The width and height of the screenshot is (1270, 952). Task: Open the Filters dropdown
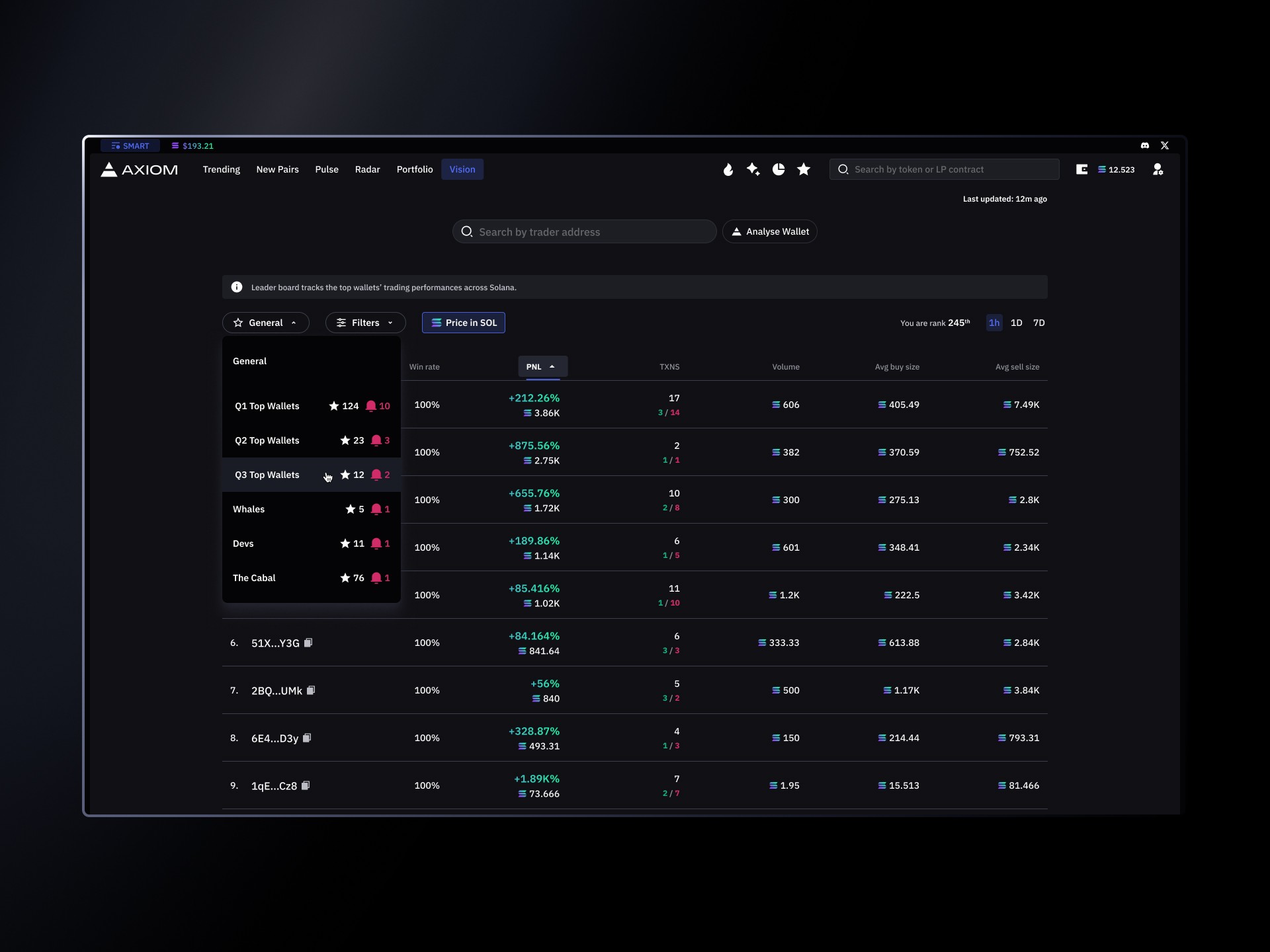point(365,323)
